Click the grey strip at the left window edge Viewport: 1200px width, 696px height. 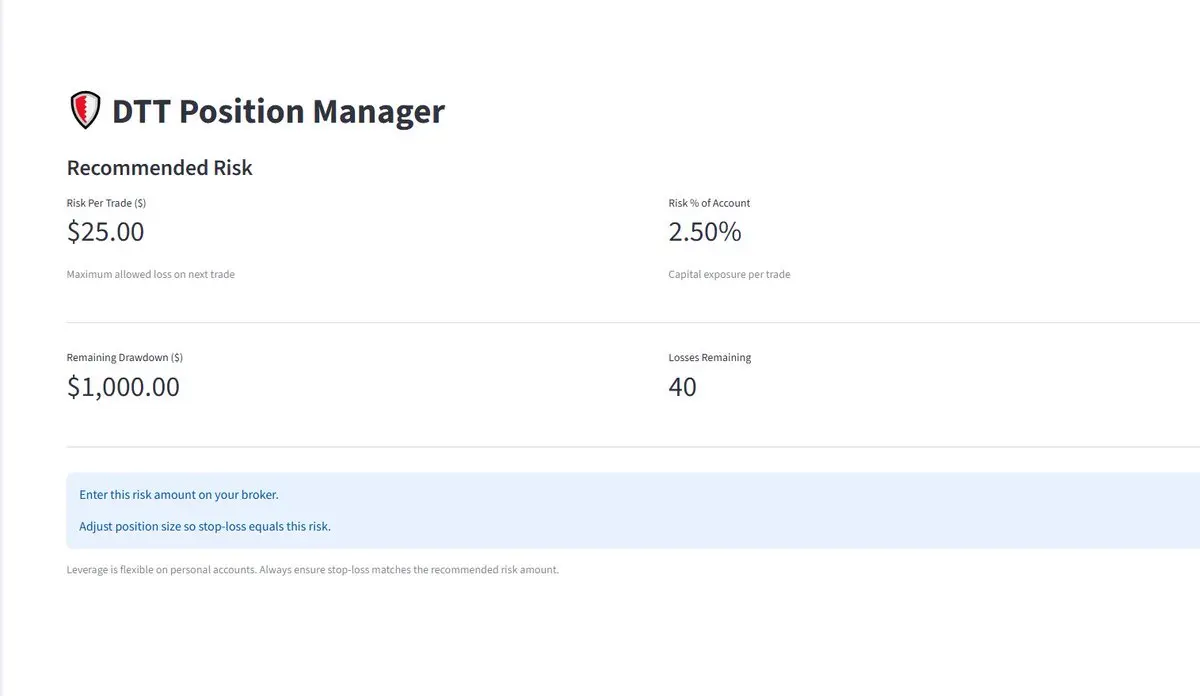2,348
